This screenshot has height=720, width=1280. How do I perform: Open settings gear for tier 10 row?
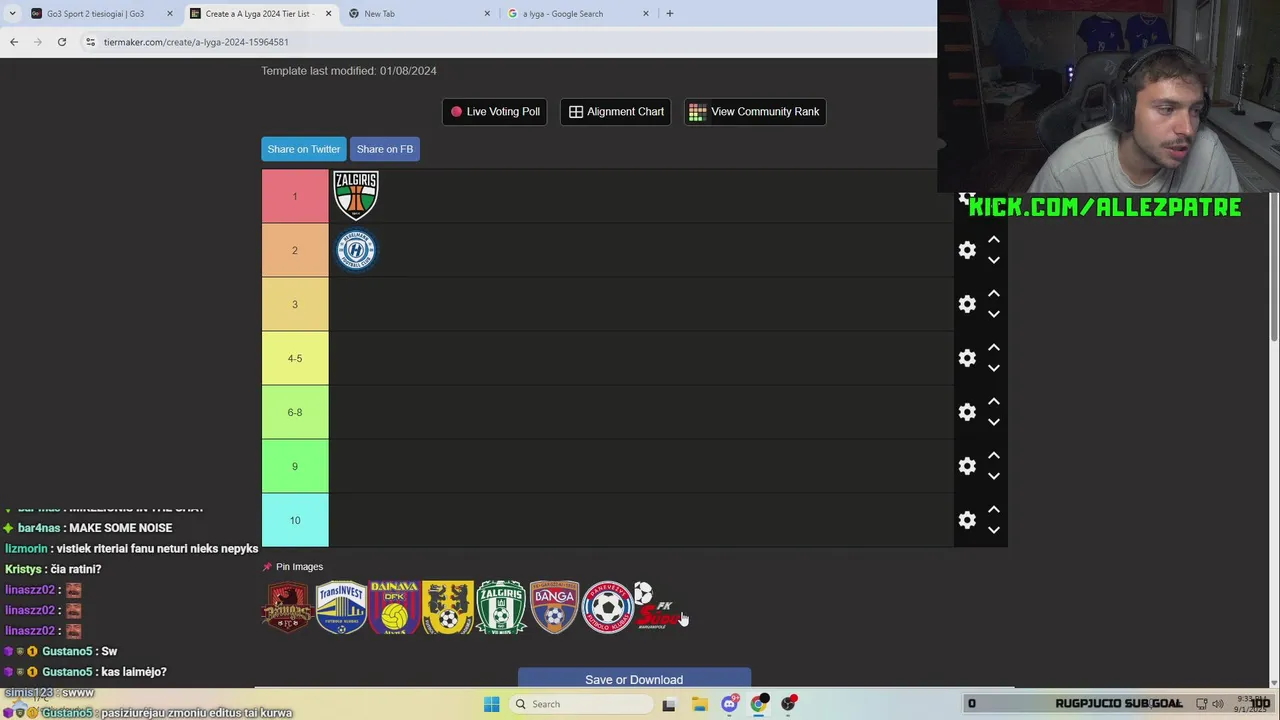click(x=967, y=520)
